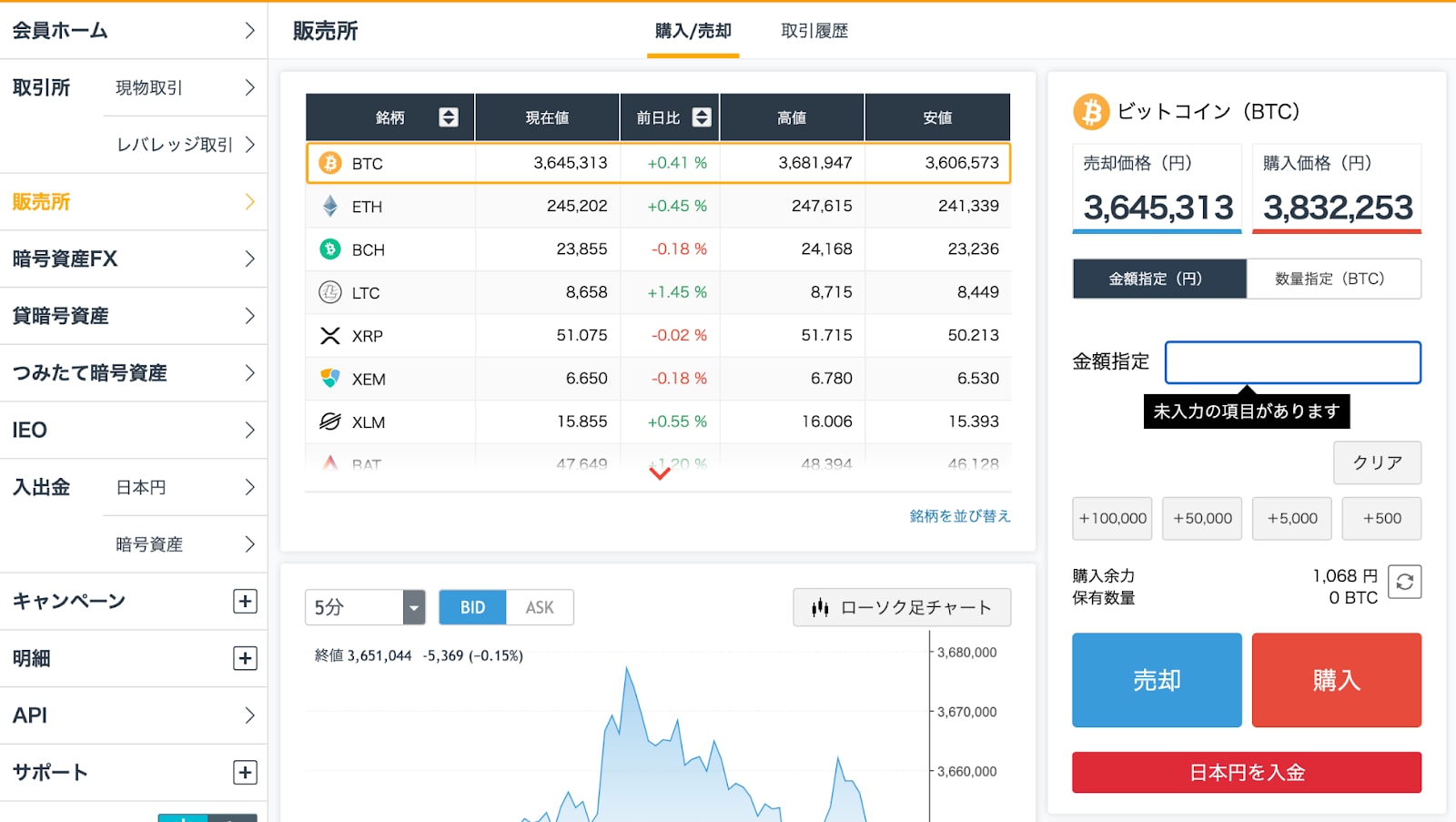Click the 現在値 column header
Image resolution: width=1456 pixels, height=822 pixels.
(547, 117)
